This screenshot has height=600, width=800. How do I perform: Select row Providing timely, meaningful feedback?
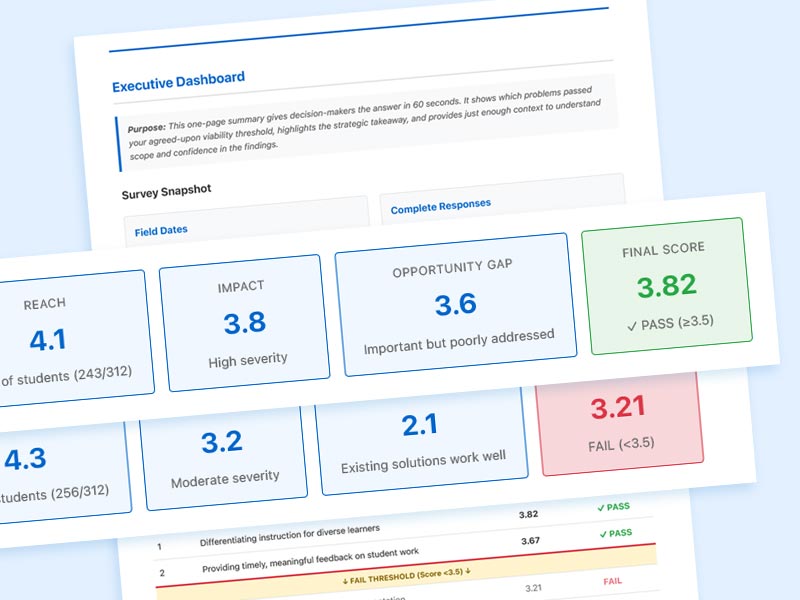click(406, 557)
